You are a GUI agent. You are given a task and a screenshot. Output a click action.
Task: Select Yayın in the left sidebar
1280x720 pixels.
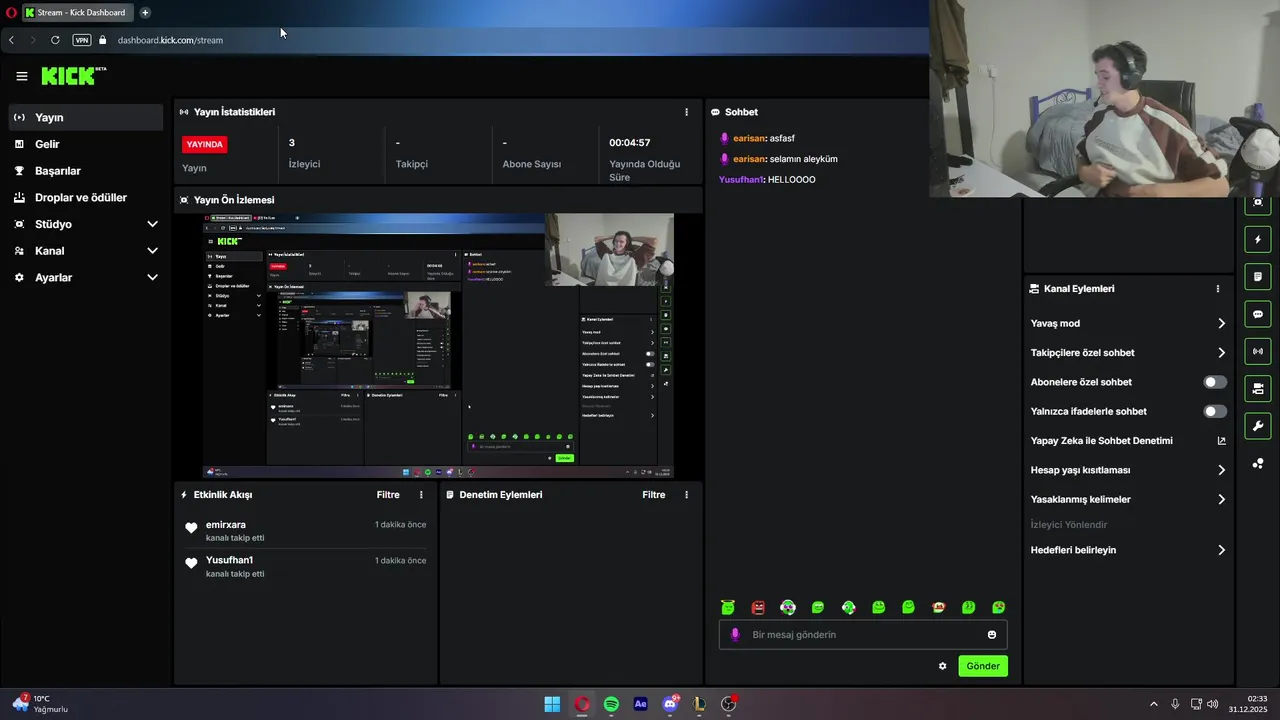pyautogui.click(x=85, y=118)
